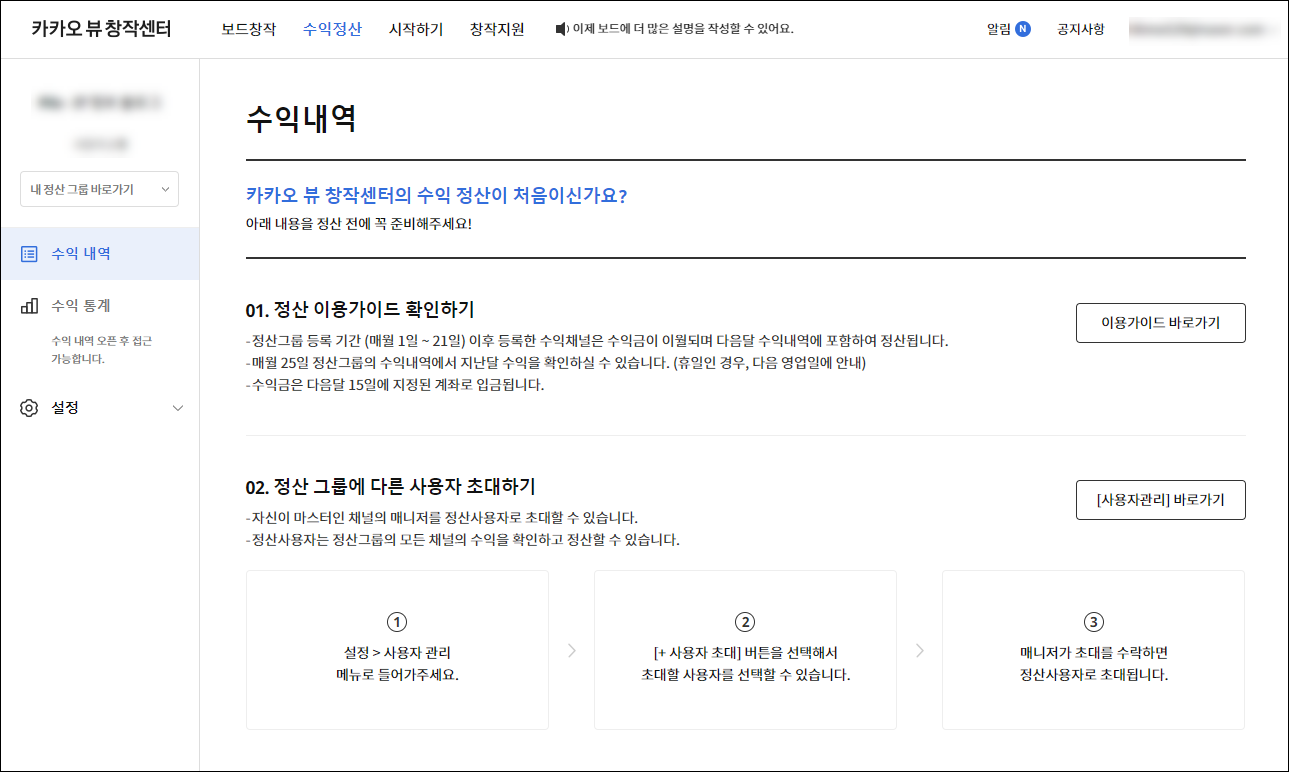This screenshot has height=772, width=1289.
Task: Click the step 3 circled number icon
Action: pyautogui.click(x=1093, y=622)
